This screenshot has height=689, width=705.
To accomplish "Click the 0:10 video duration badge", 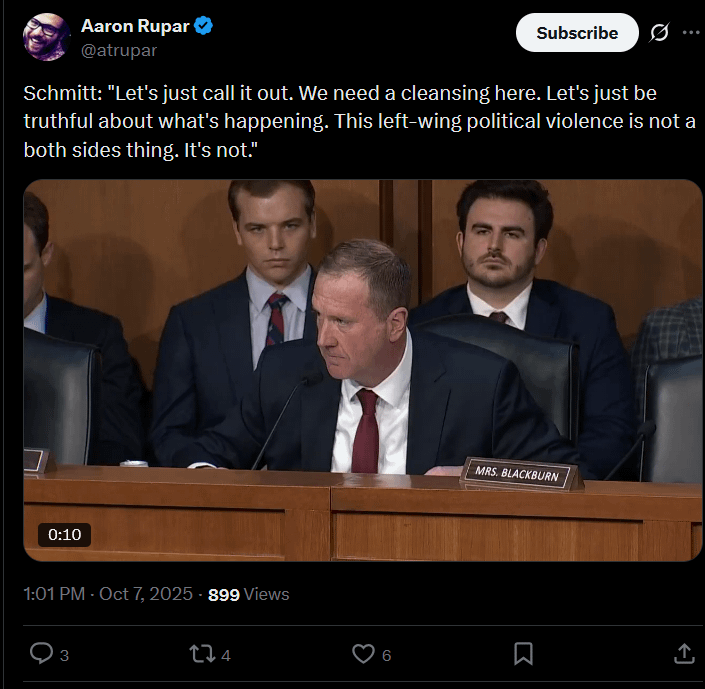I will click(x=65, y=534).
